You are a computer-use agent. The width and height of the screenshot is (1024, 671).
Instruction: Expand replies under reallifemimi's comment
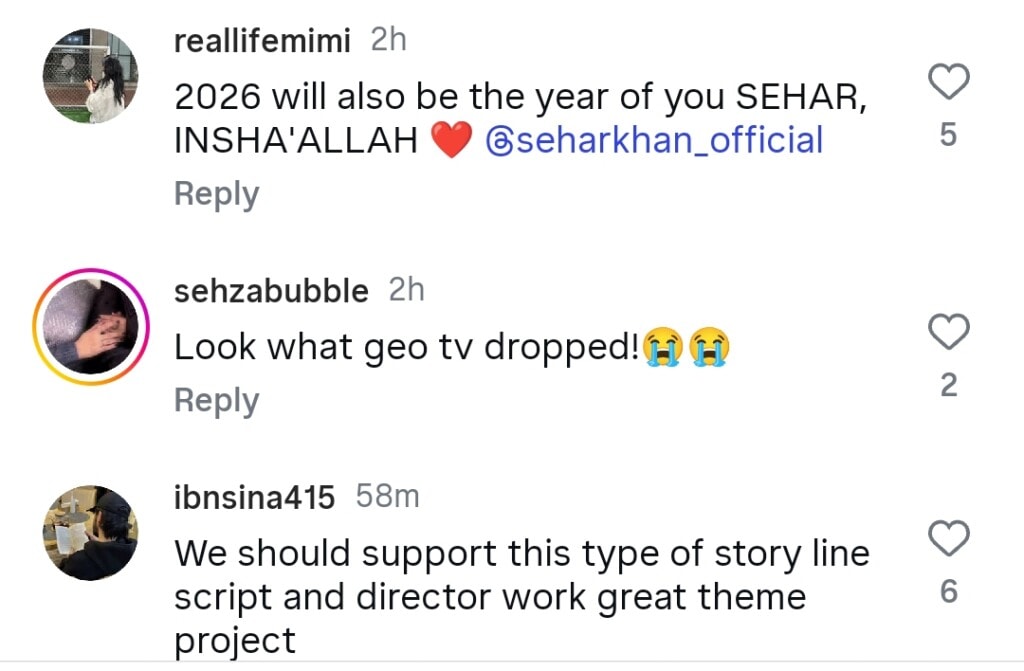(216, 194)
